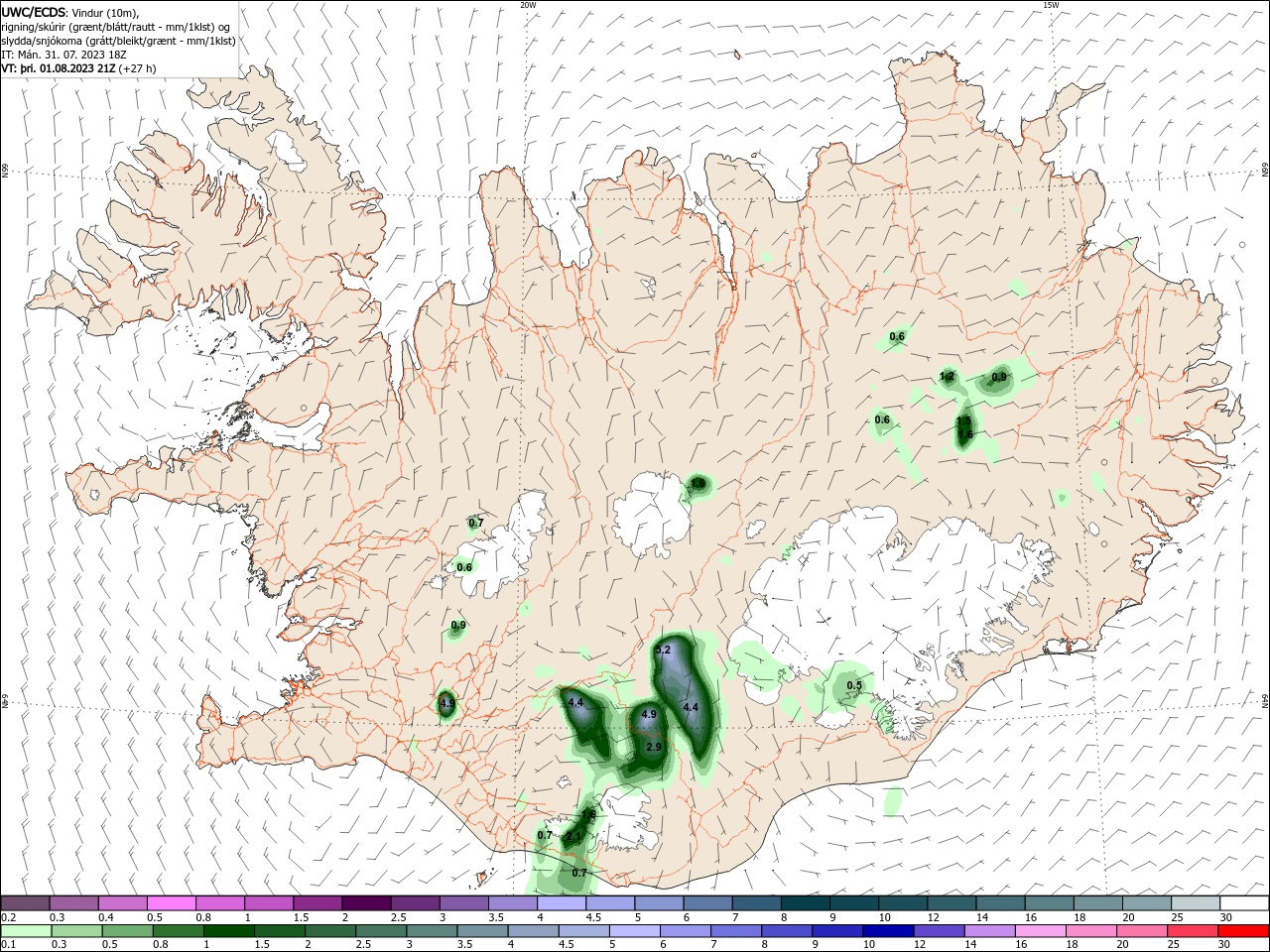Select the light grey 25 snow legend swatch
This screenshot has width=1270, height=952.
(1196, 903)
